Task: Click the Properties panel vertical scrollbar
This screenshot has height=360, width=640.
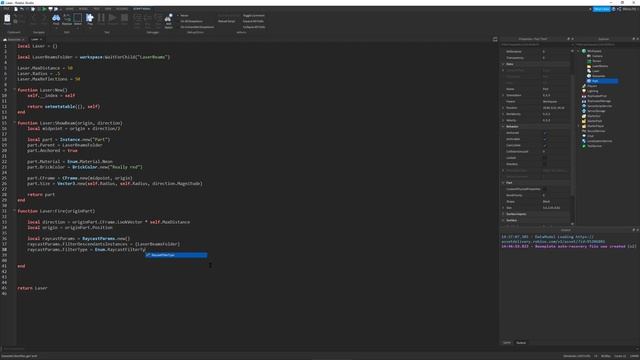Action: (573, 135)
